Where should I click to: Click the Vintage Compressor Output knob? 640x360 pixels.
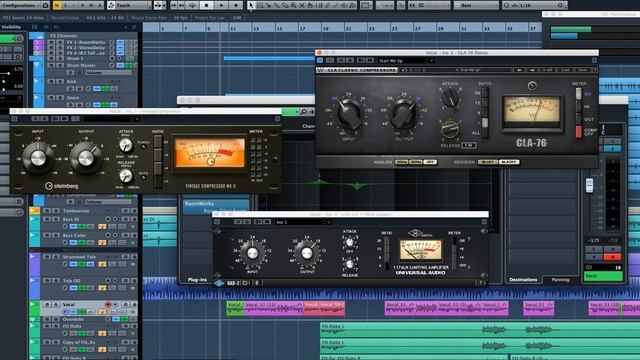[86, 158]
